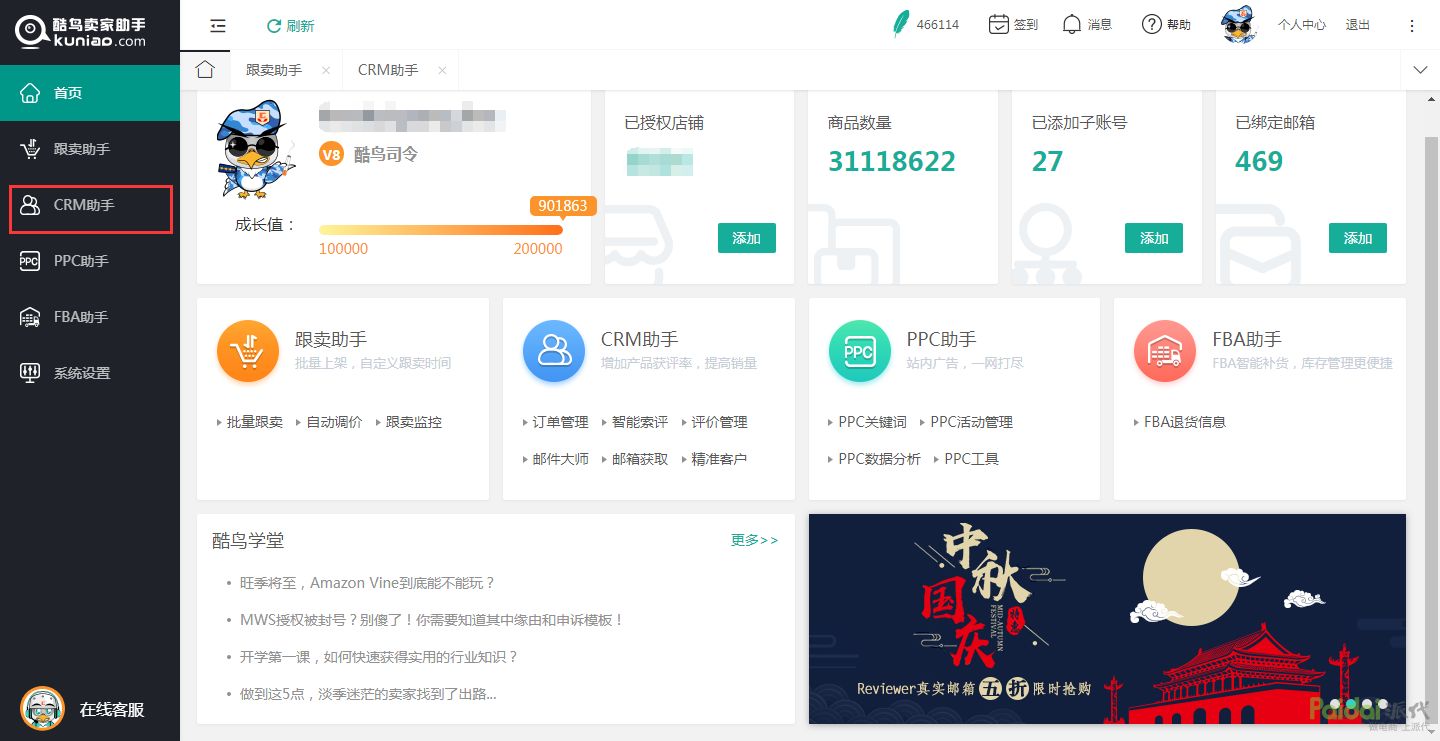
Task: Open 邮箱获取 link
Action: (640, 459)
